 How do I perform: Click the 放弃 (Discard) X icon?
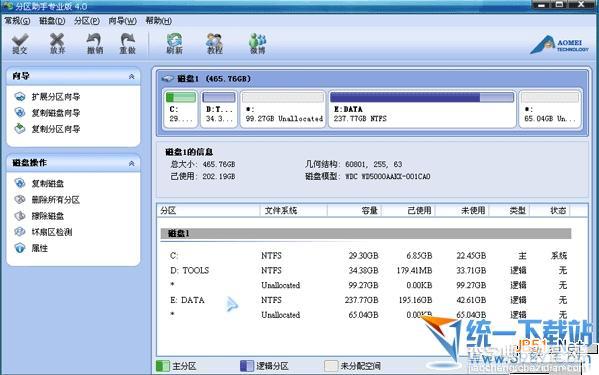click(x=57, y=39)
